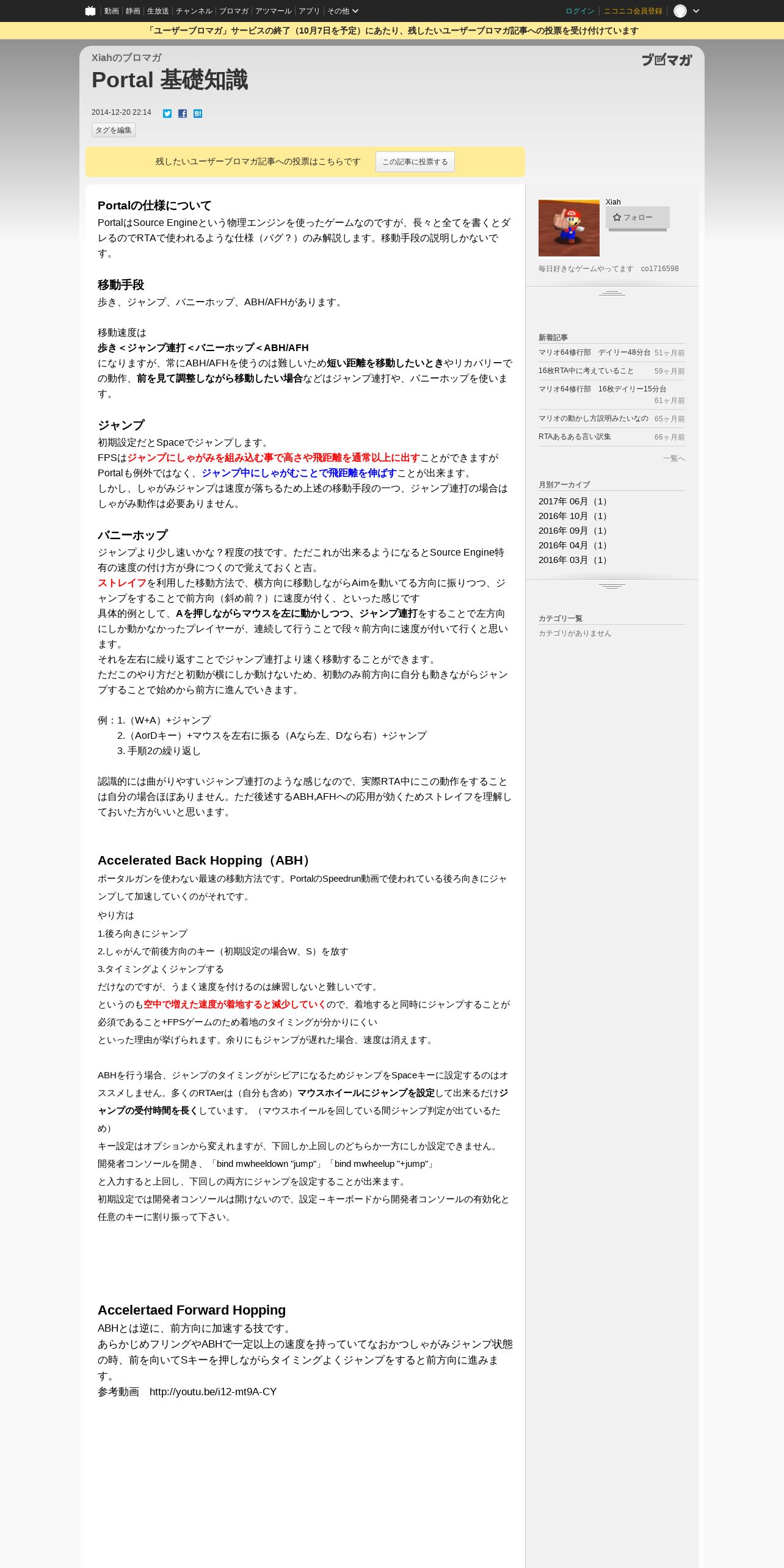Click the 月別アーカイブ sidebar heading
The image size is (784, 1568).
(x=564, y=485)
